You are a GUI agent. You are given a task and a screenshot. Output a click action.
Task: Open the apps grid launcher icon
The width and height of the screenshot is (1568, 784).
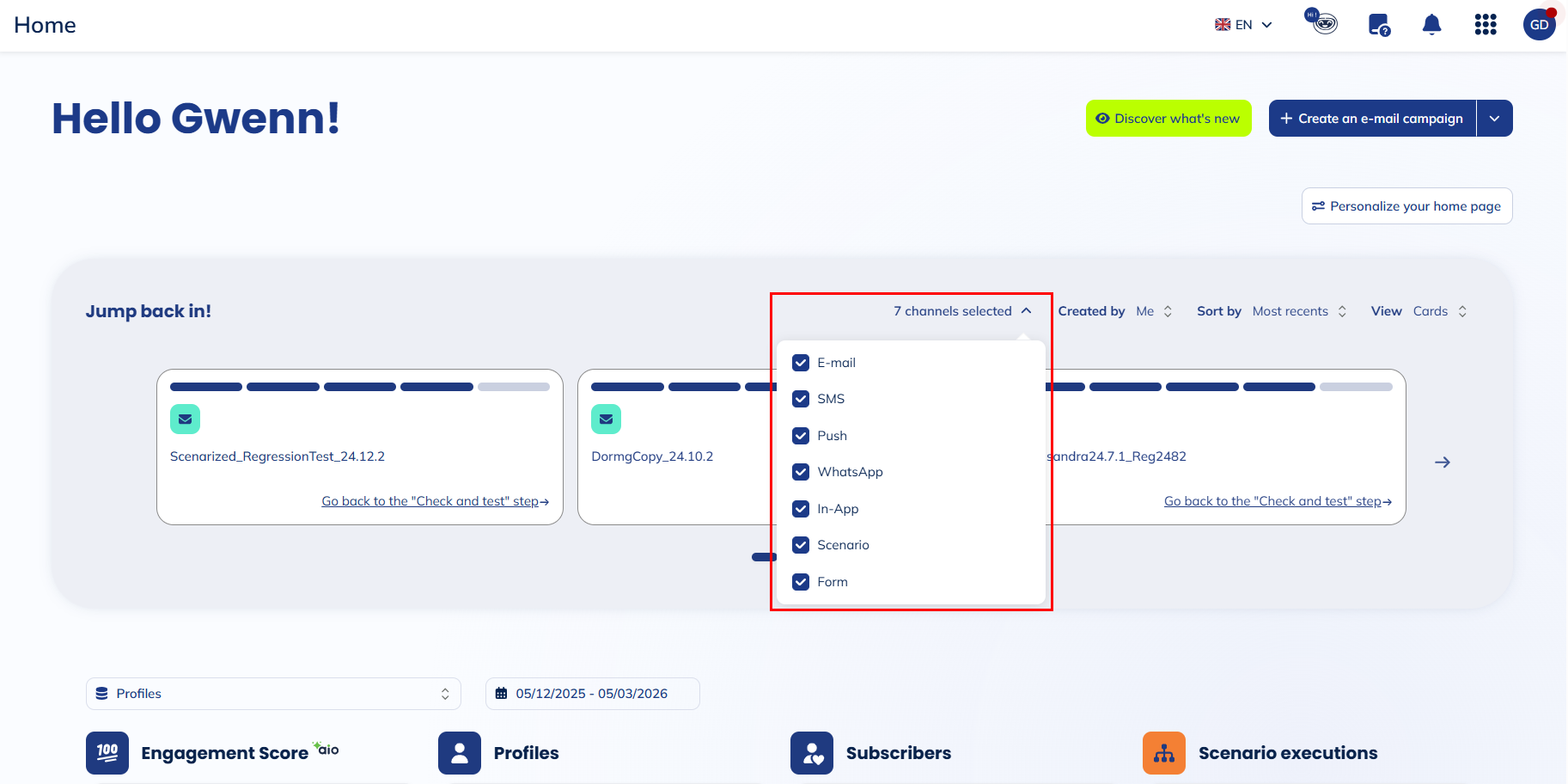(1486, 25)
